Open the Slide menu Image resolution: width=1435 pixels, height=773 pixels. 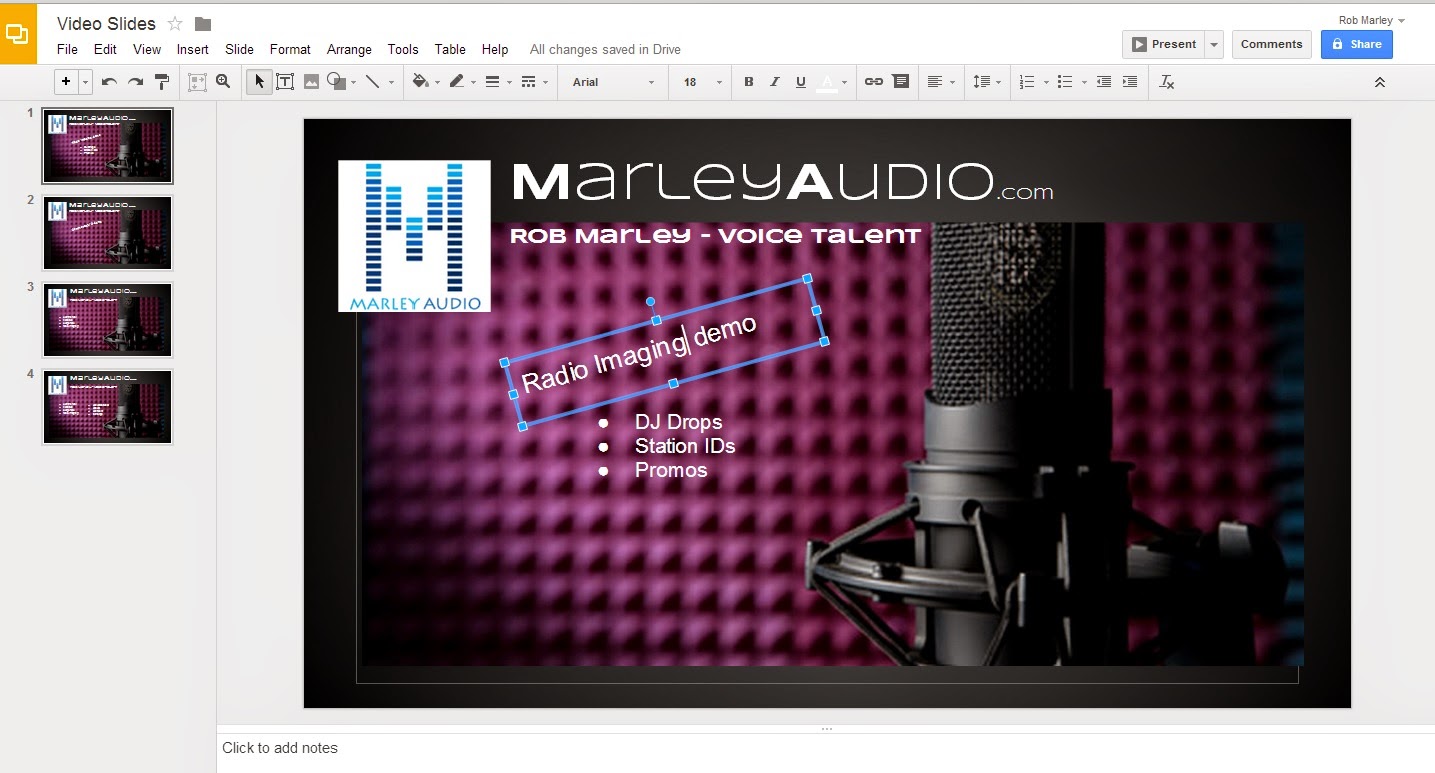tap(239, 49)
